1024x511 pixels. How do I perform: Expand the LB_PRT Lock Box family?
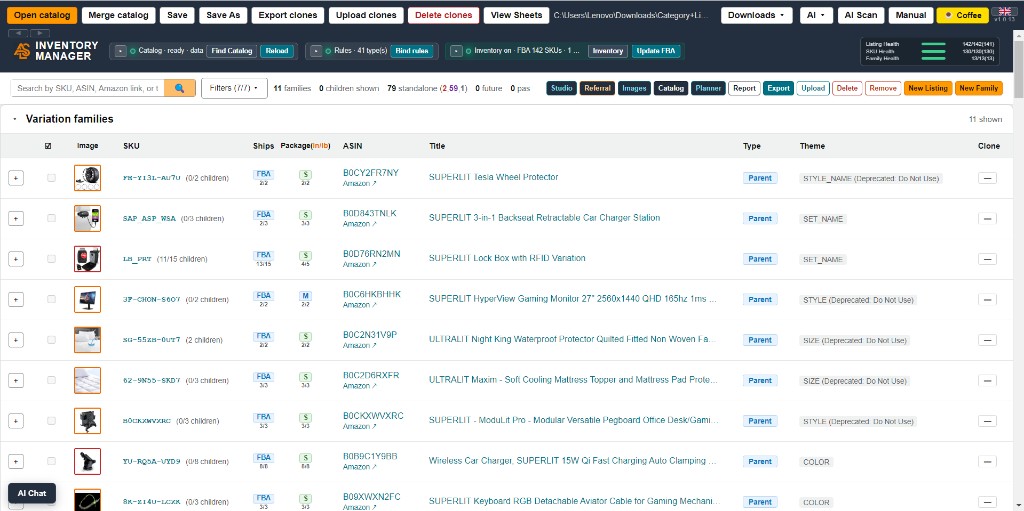click(x=16, y=259)
